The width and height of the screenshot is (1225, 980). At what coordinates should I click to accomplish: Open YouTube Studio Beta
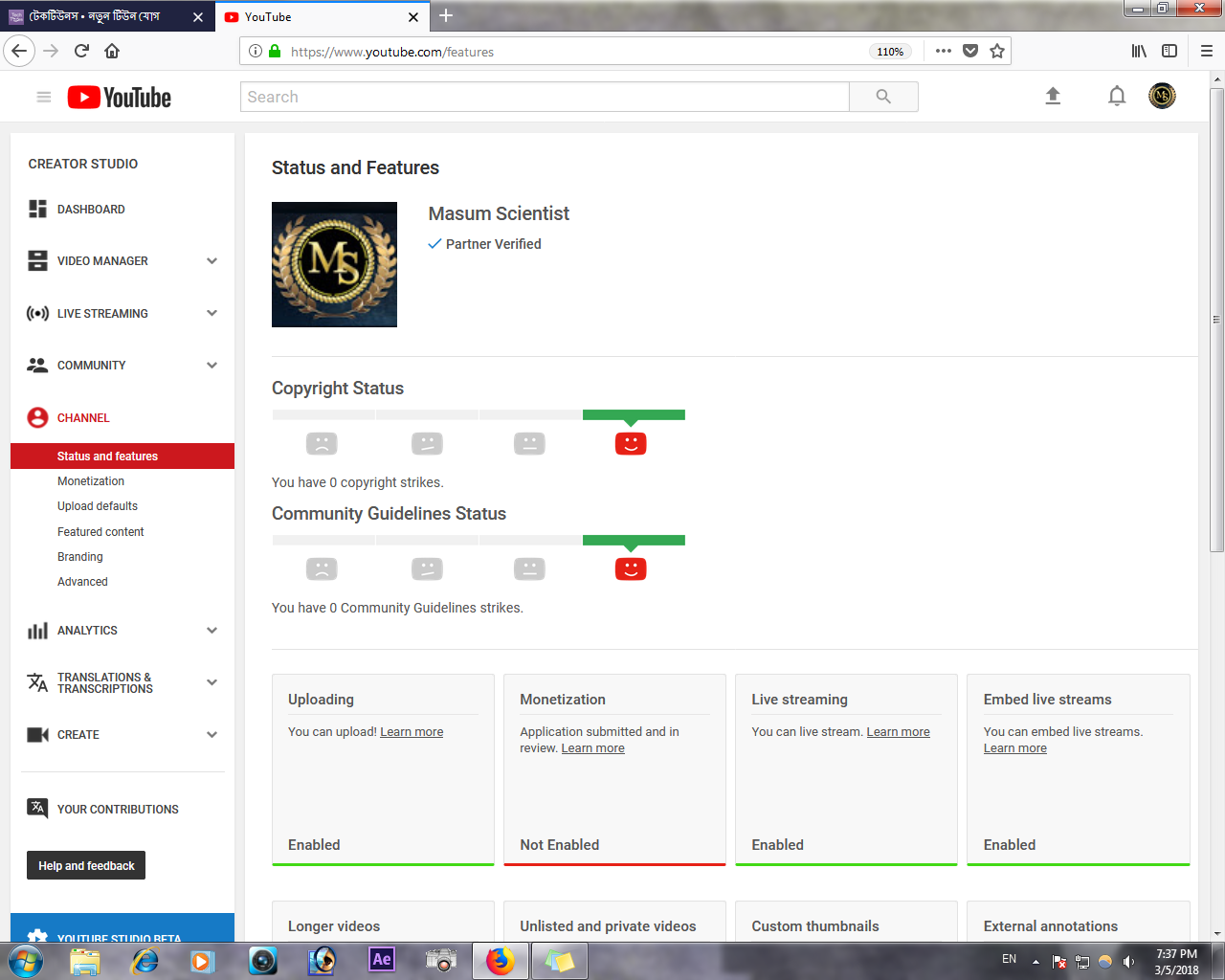122,928
